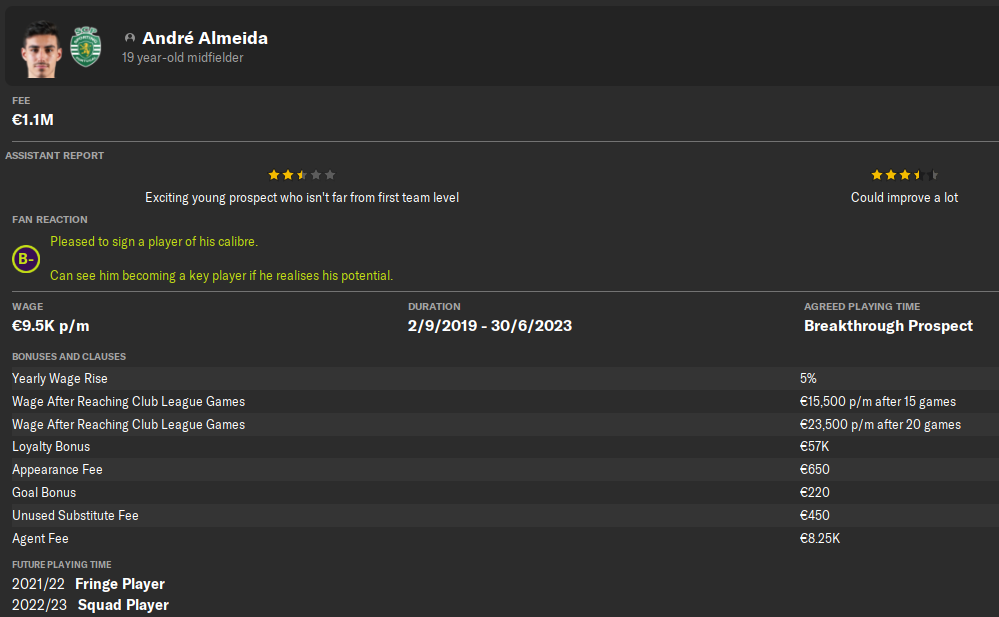Open André Almeida's player portrait
999x617 pixels.
41,50
